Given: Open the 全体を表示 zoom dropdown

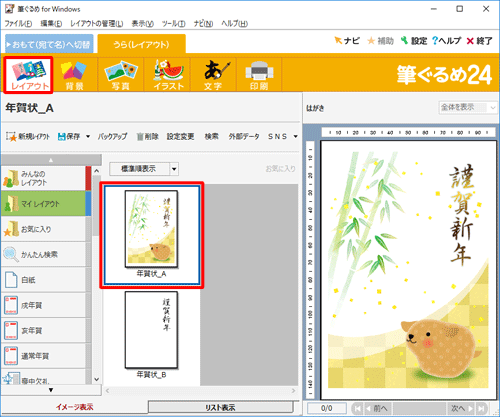Looking at the screenshot, I should [x=468, y=107].
